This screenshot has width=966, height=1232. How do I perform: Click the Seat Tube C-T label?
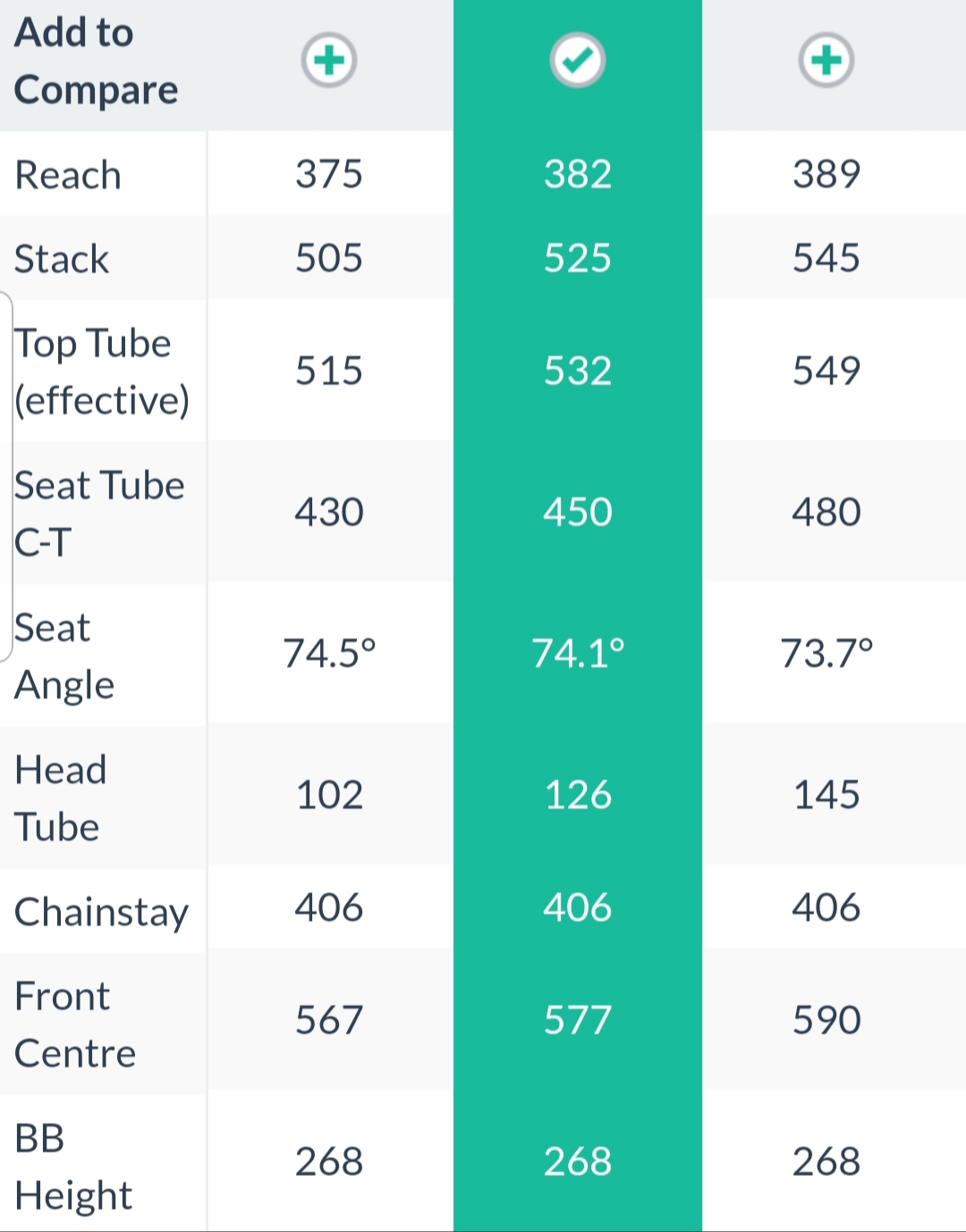click(99, 514)
